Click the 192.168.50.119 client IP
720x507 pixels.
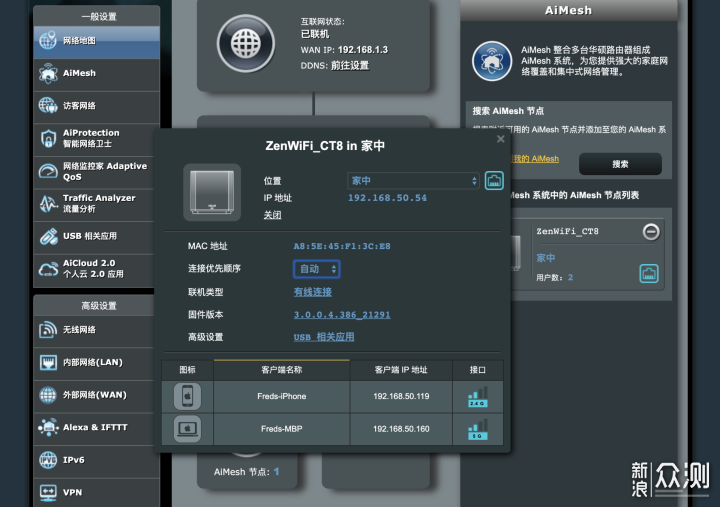[401, 396]
